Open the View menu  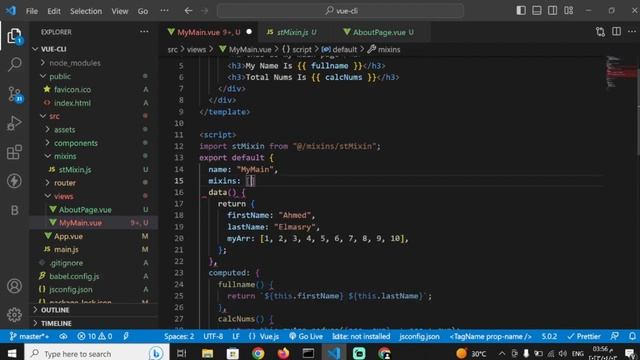(120, 11)
